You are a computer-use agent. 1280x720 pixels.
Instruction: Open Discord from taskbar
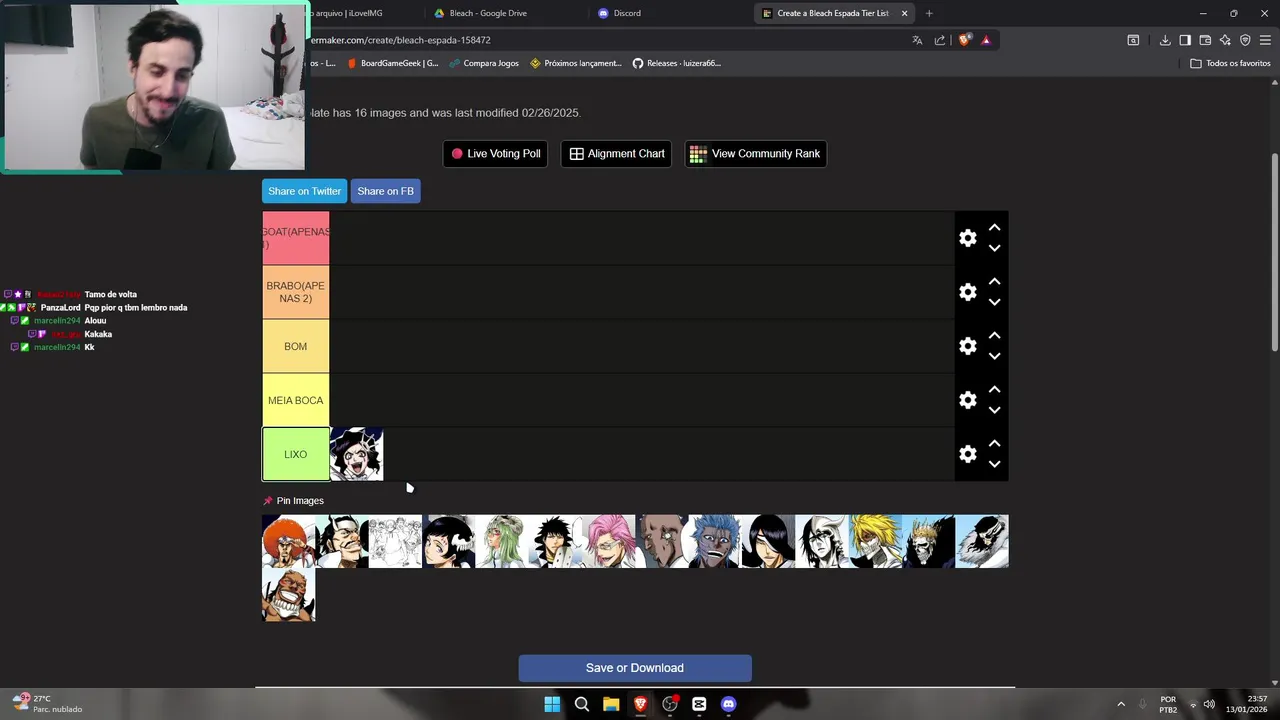tap(728, 704)
